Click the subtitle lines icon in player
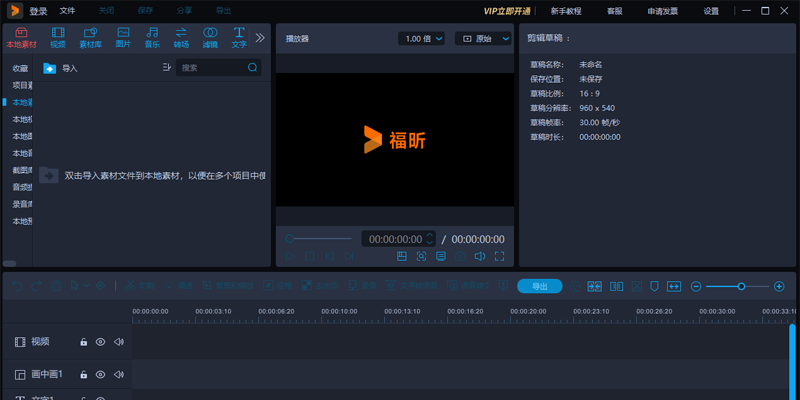Viewport: 800px width, 400px height. [x=441, y=257]
